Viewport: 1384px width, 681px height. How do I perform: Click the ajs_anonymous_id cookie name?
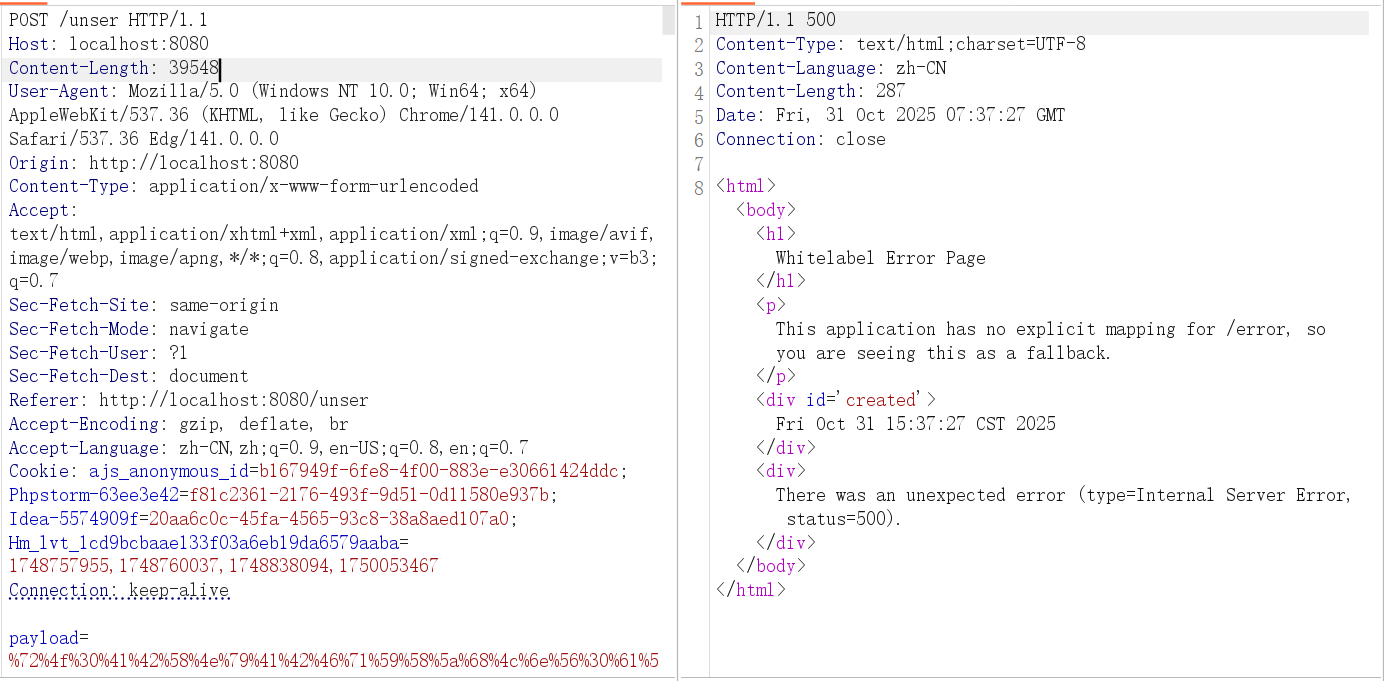168,471
